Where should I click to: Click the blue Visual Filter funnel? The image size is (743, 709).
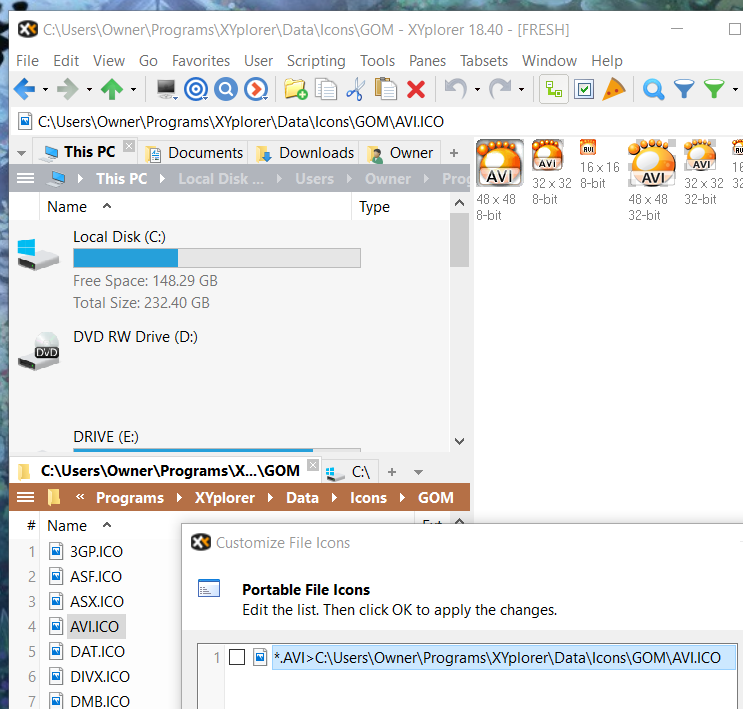click(x=684, y=89)
